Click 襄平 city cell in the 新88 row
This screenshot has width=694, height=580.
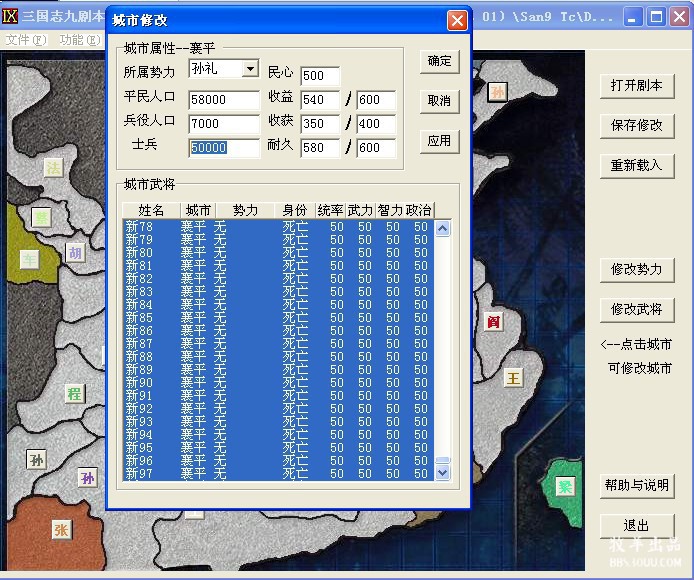(193, 357)
